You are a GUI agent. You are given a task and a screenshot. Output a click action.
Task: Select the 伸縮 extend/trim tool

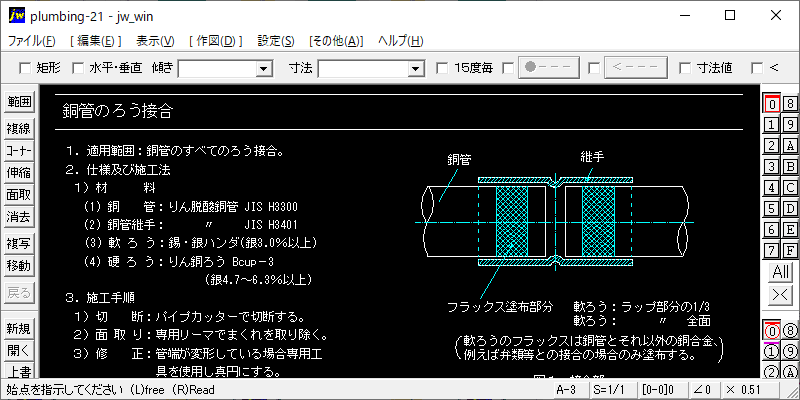[x=19, y=173]
